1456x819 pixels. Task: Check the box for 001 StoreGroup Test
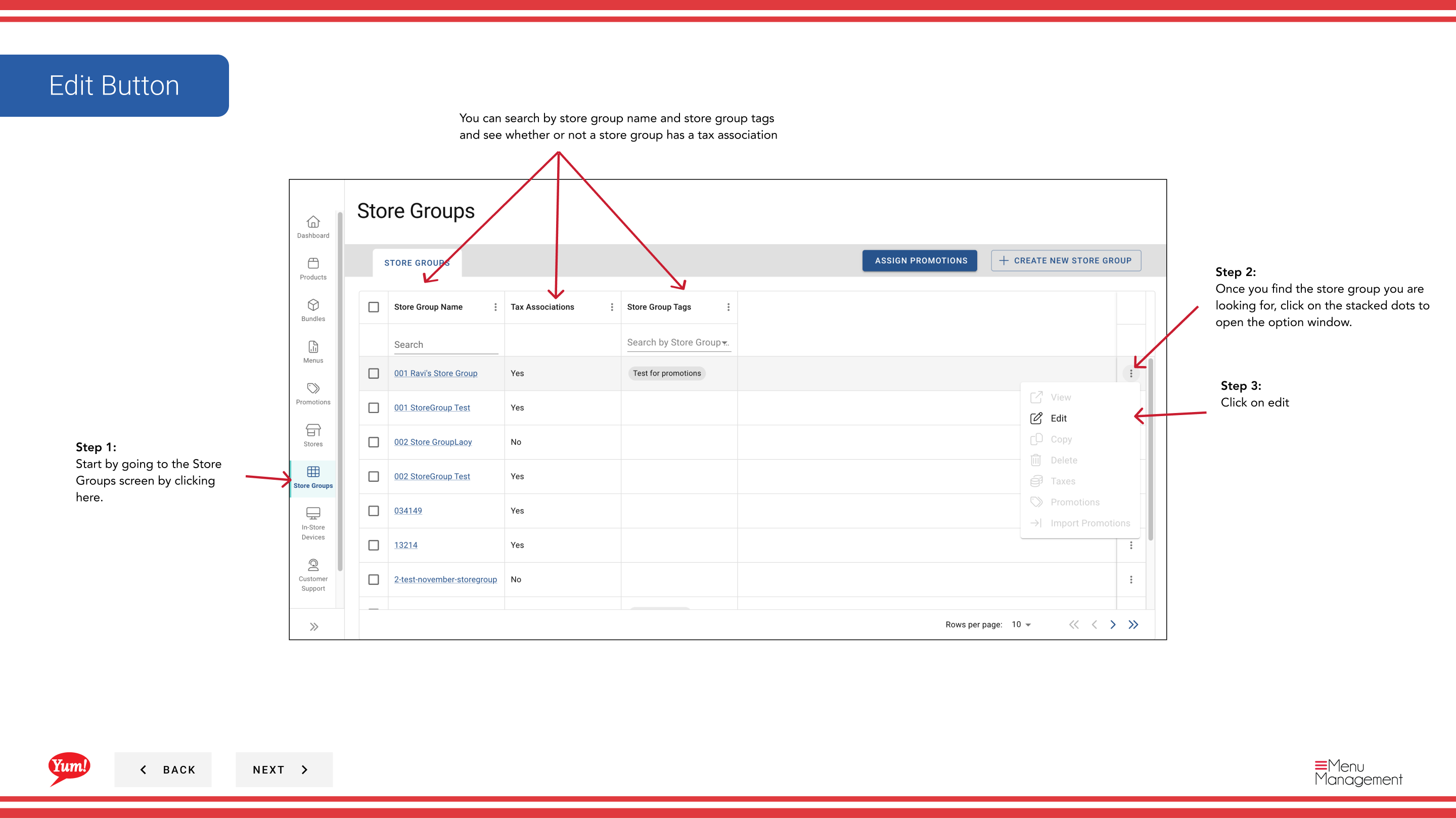coord(374,407)
